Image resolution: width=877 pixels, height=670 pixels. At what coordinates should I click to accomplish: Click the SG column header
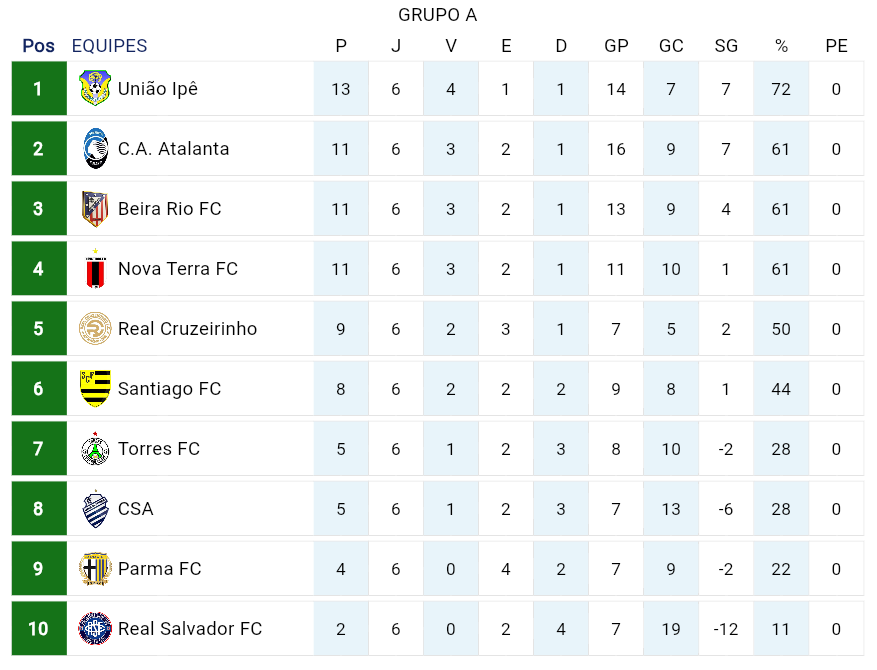click(x=726, y=46)
